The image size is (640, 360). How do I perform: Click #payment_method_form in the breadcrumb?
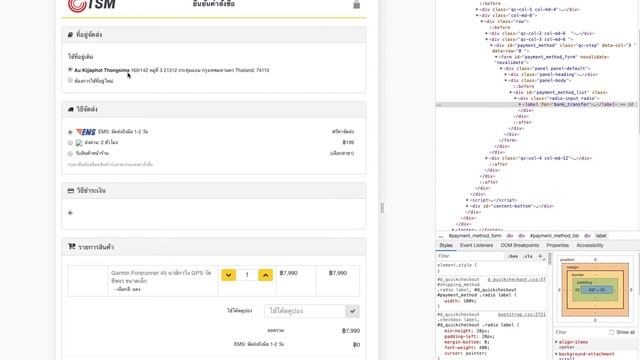click(x=475, y=236)
